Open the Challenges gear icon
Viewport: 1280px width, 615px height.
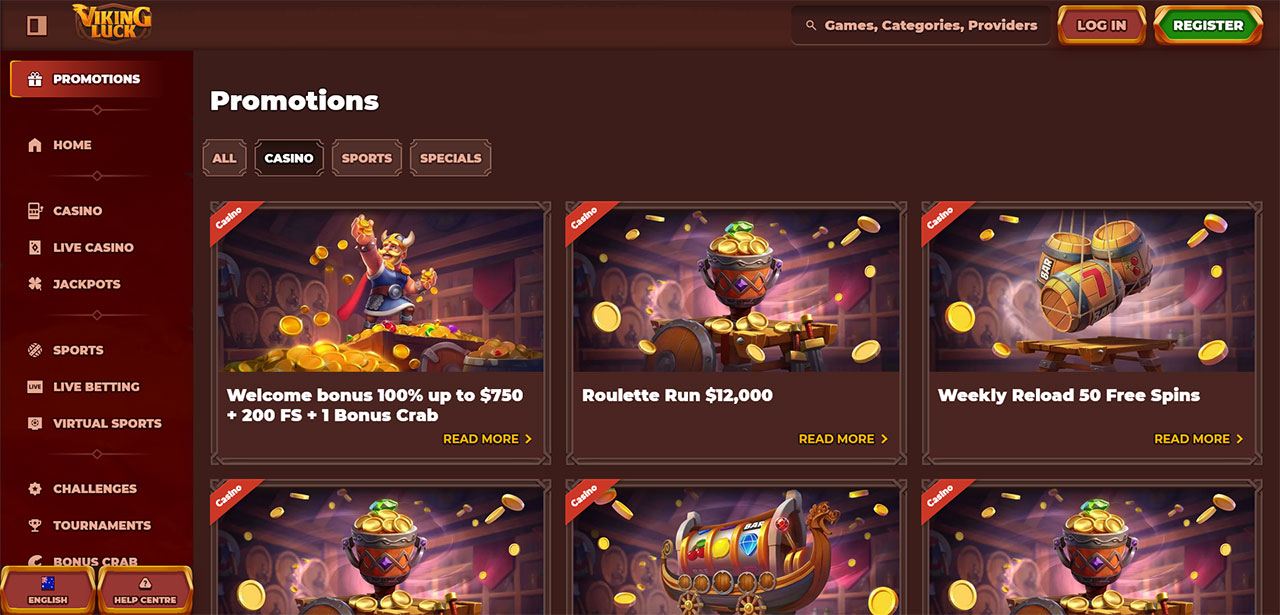(35, 489)
